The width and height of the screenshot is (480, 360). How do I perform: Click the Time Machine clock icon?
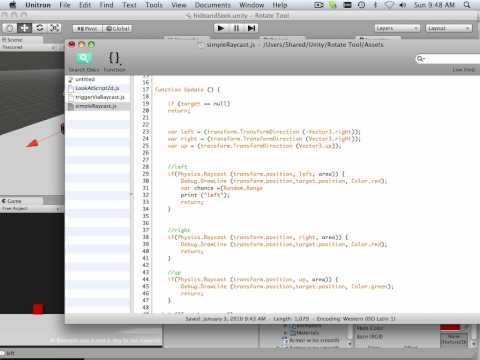tap(361, 5)
